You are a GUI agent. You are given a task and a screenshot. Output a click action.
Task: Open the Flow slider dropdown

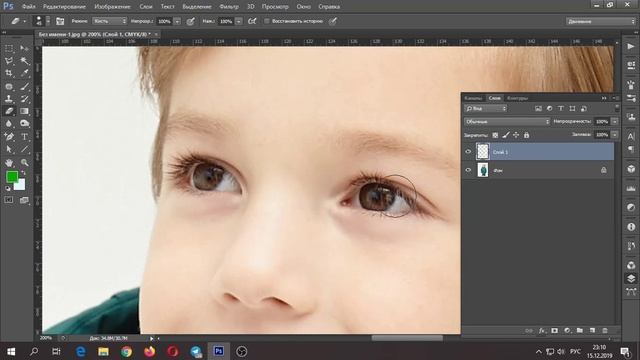239,21
